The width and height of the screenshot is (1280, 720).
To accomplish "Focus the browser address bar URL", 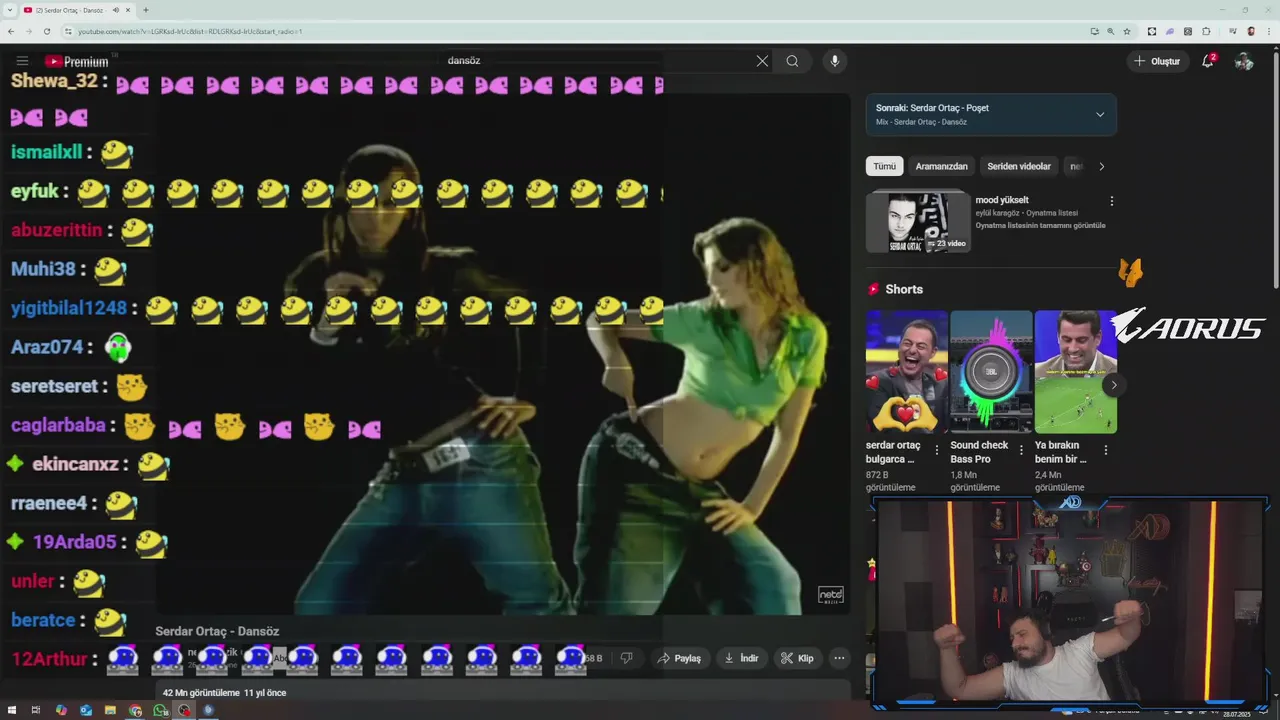I will pyautogui.click(x=190, y=31).
